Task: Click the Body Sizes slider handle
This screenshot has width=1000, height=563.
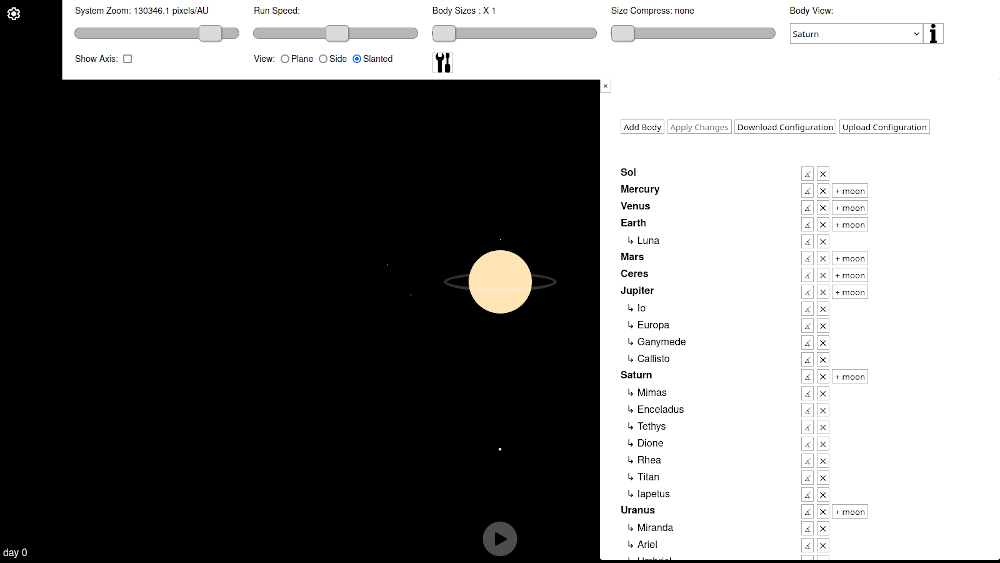Action: 444,33
